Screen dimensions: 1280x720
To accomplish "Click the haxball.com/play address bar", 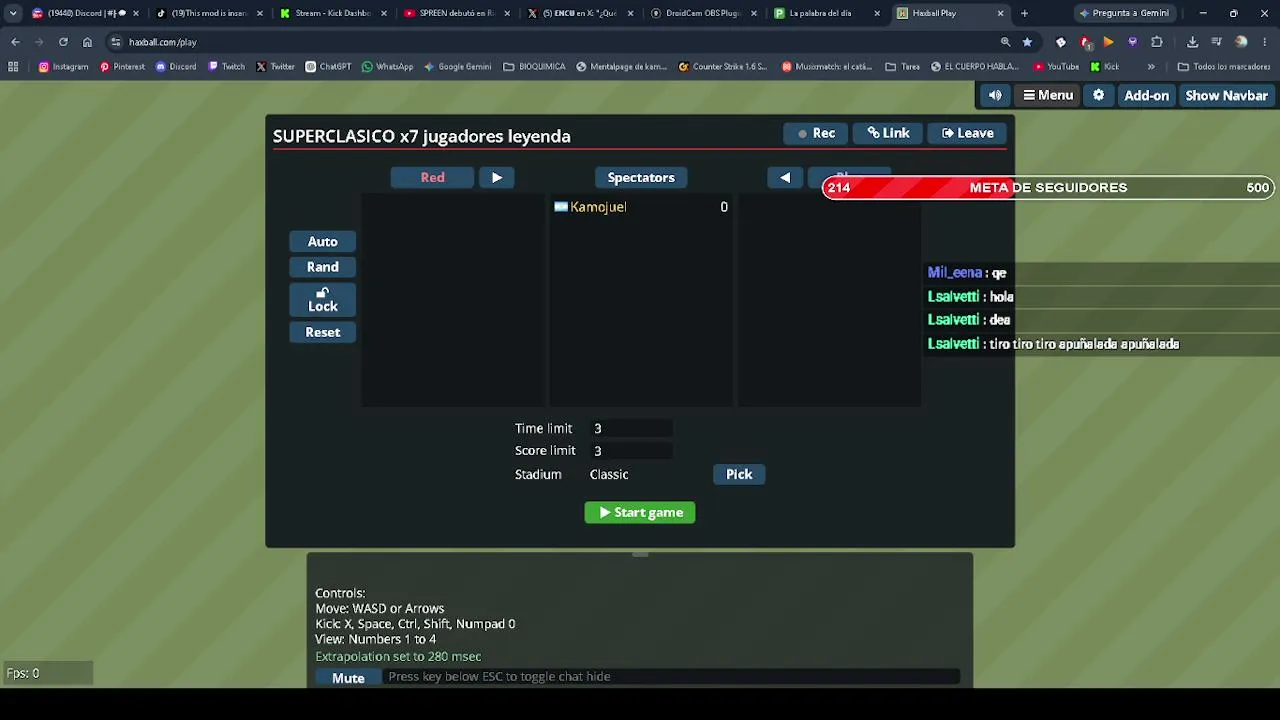I will 560,42.
